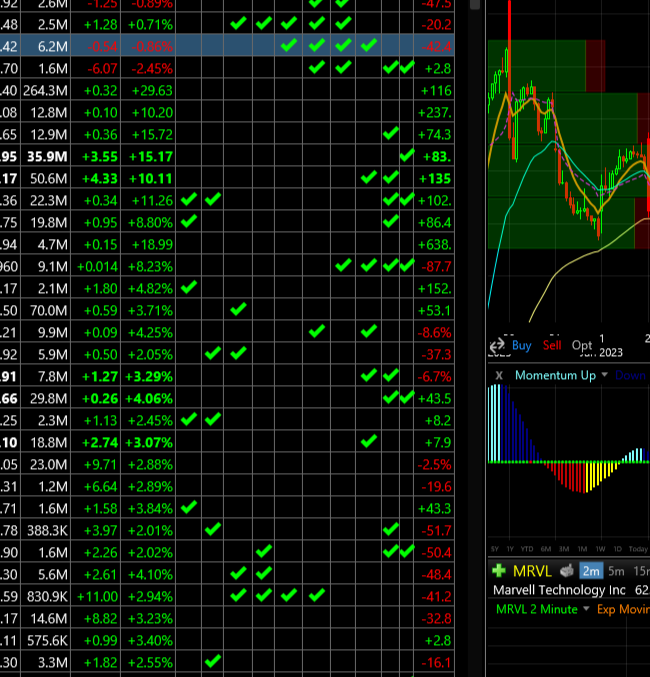Screen dimensions: 650x677
Task: Click the +29.63 percent cell
Action: click(148, 90)
